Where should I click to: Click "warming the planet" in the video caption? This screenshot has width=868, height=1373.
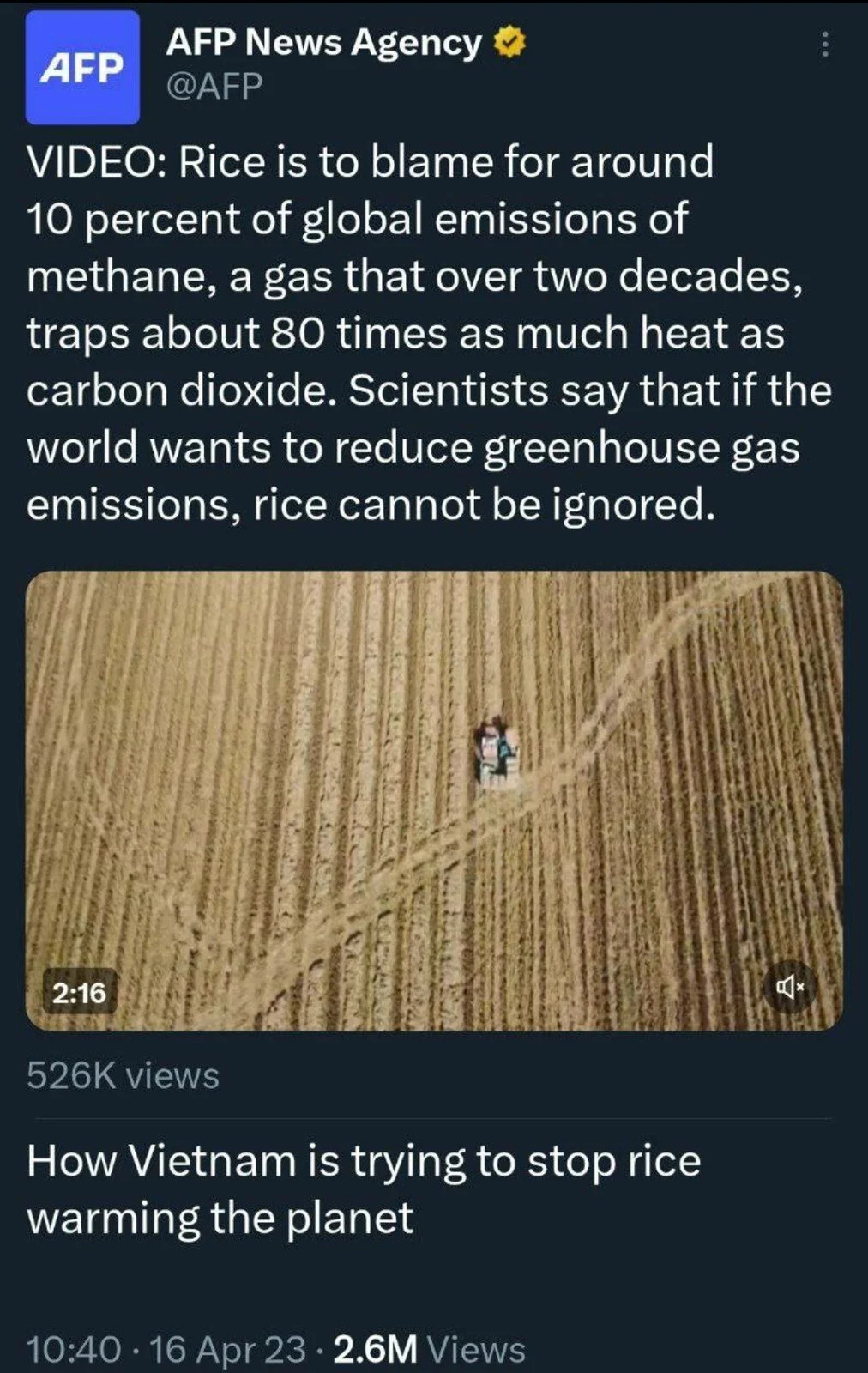[220, 1218]
